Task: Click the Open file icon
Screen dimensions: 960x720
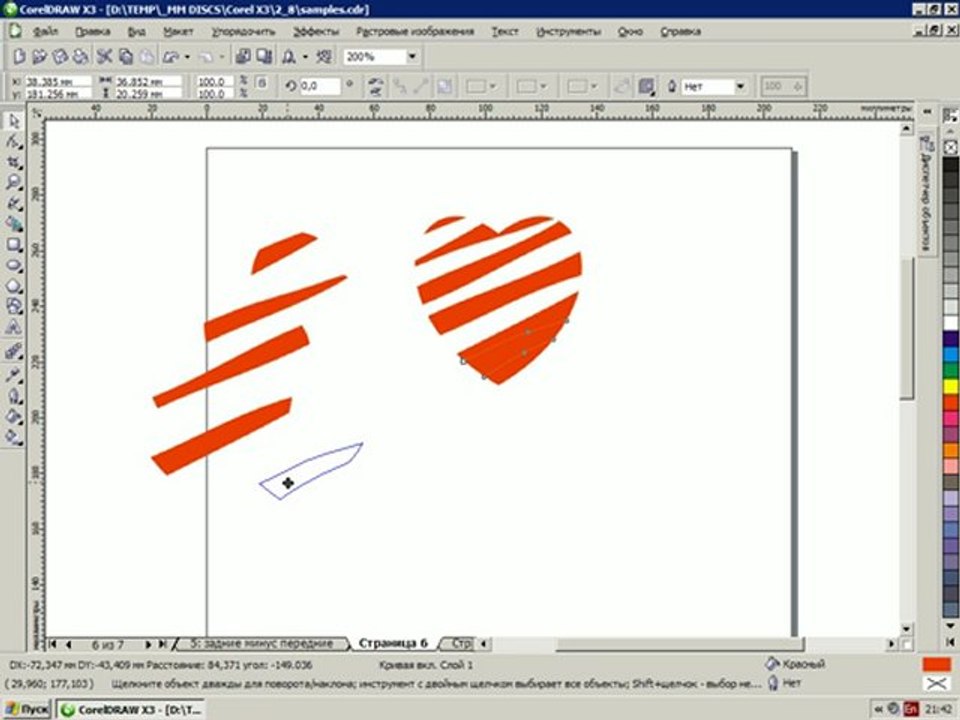Action: click(x=39, y=57)
